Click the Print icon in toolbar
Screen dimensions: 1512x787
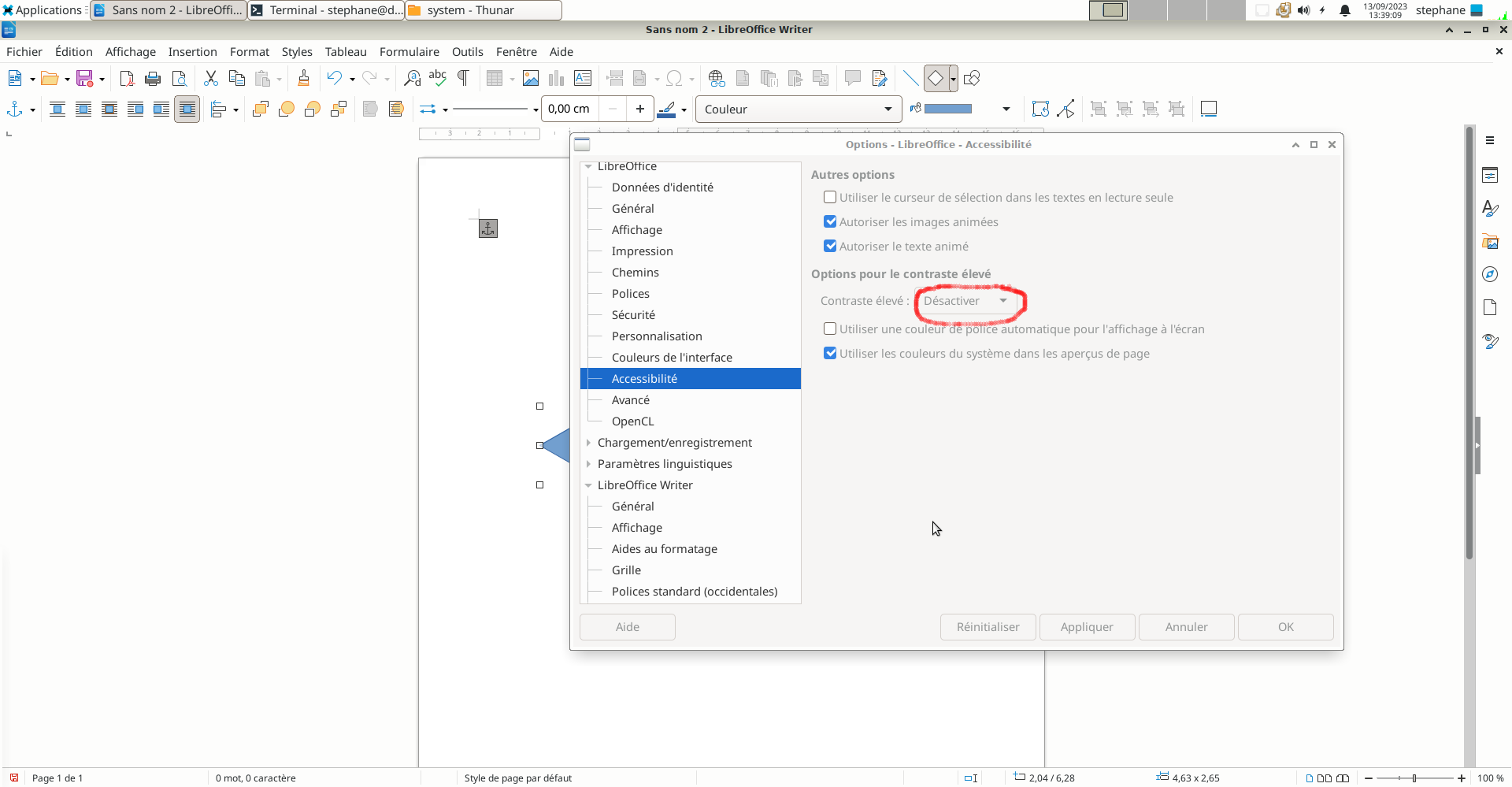153,79
